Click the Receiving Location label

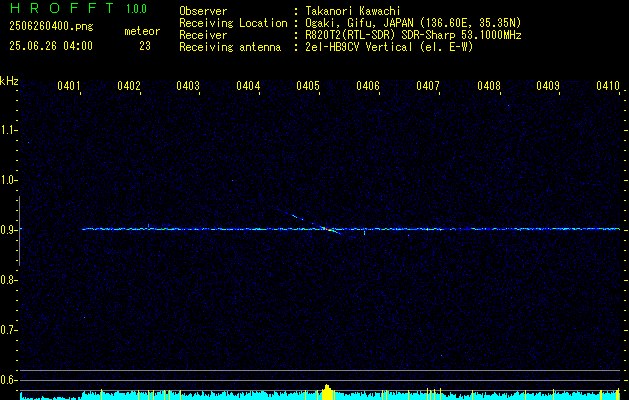point(233,23)
